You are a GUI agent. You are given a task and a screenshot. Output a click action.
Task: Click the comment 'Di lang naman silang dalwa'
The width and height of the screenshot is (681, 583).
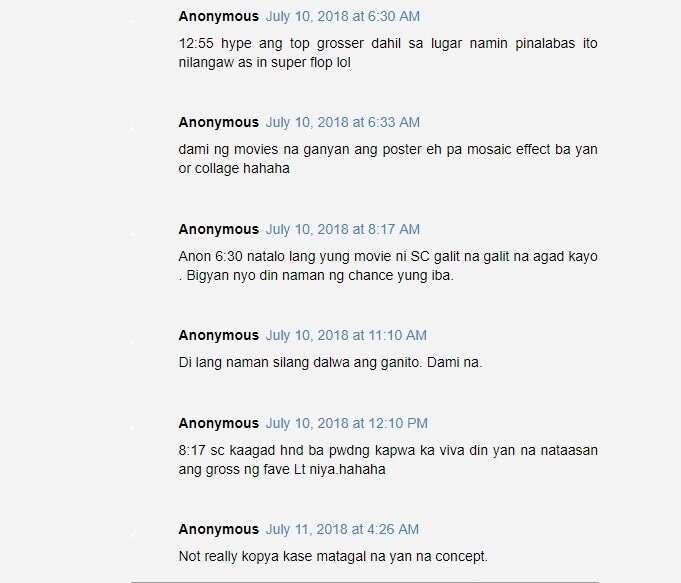331,362
